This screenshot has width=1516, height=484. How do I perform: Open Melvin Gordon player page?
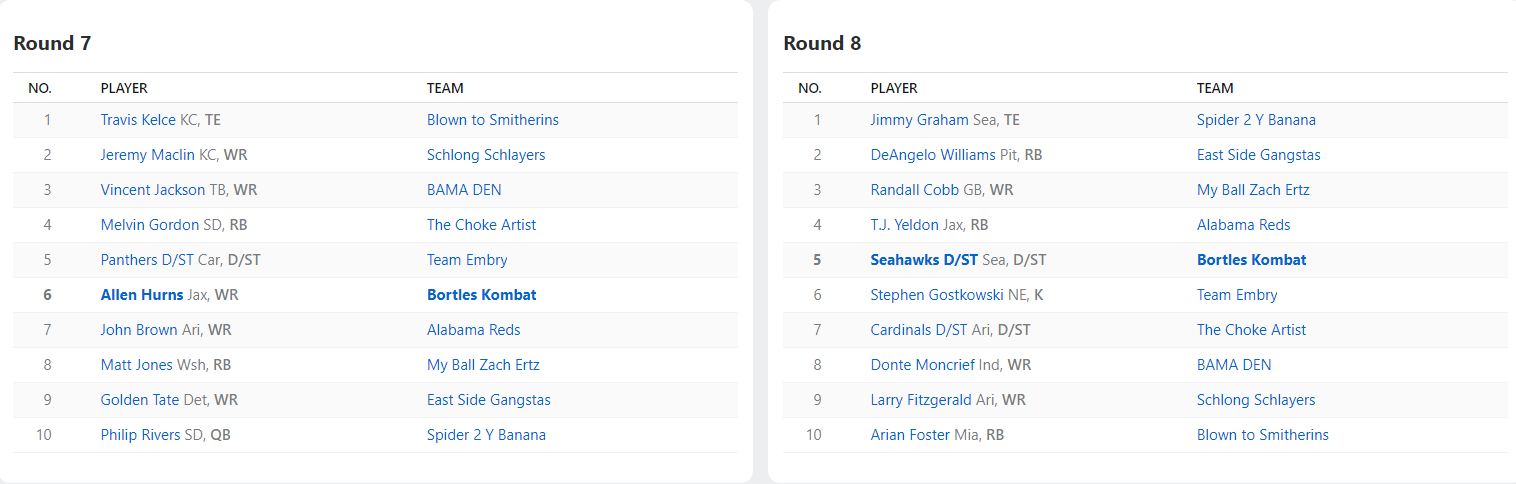pyautogui.click(x=149, y=225)
